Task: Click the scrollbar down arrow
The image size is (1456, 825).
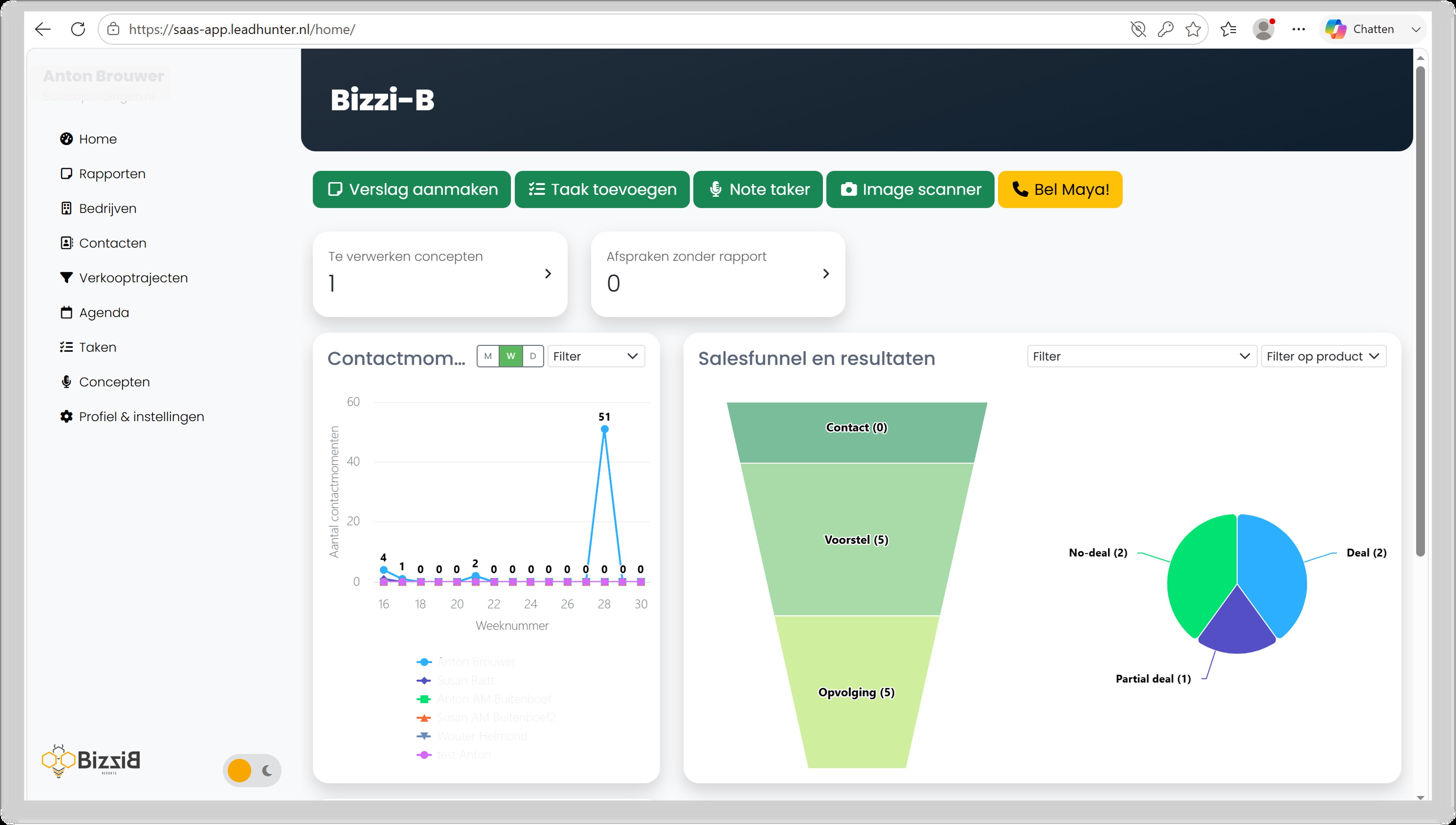Action: (x=1420, y=797)
